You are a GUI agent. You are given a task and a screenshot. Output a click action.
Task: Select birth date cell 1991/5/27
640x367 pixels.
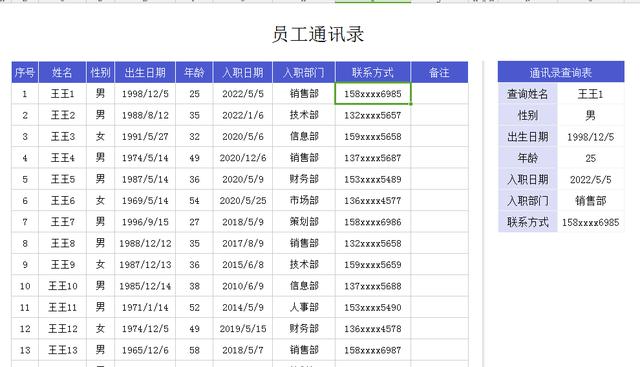[x=145, y=136]
